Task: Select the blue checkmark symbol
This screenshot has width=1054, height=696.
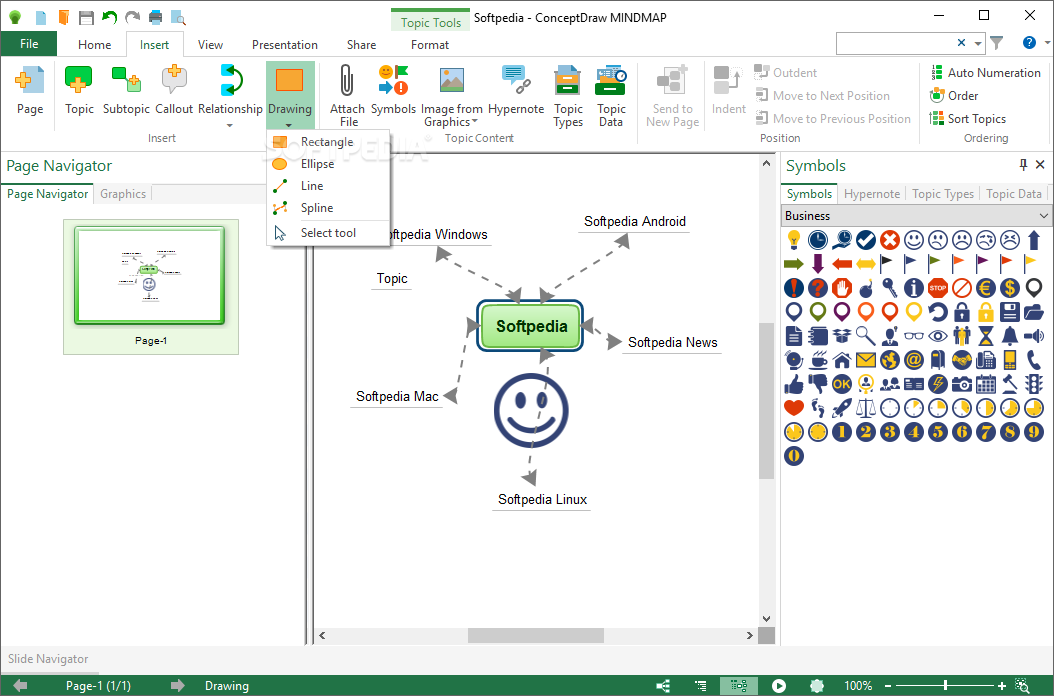Action: (866, 239)
